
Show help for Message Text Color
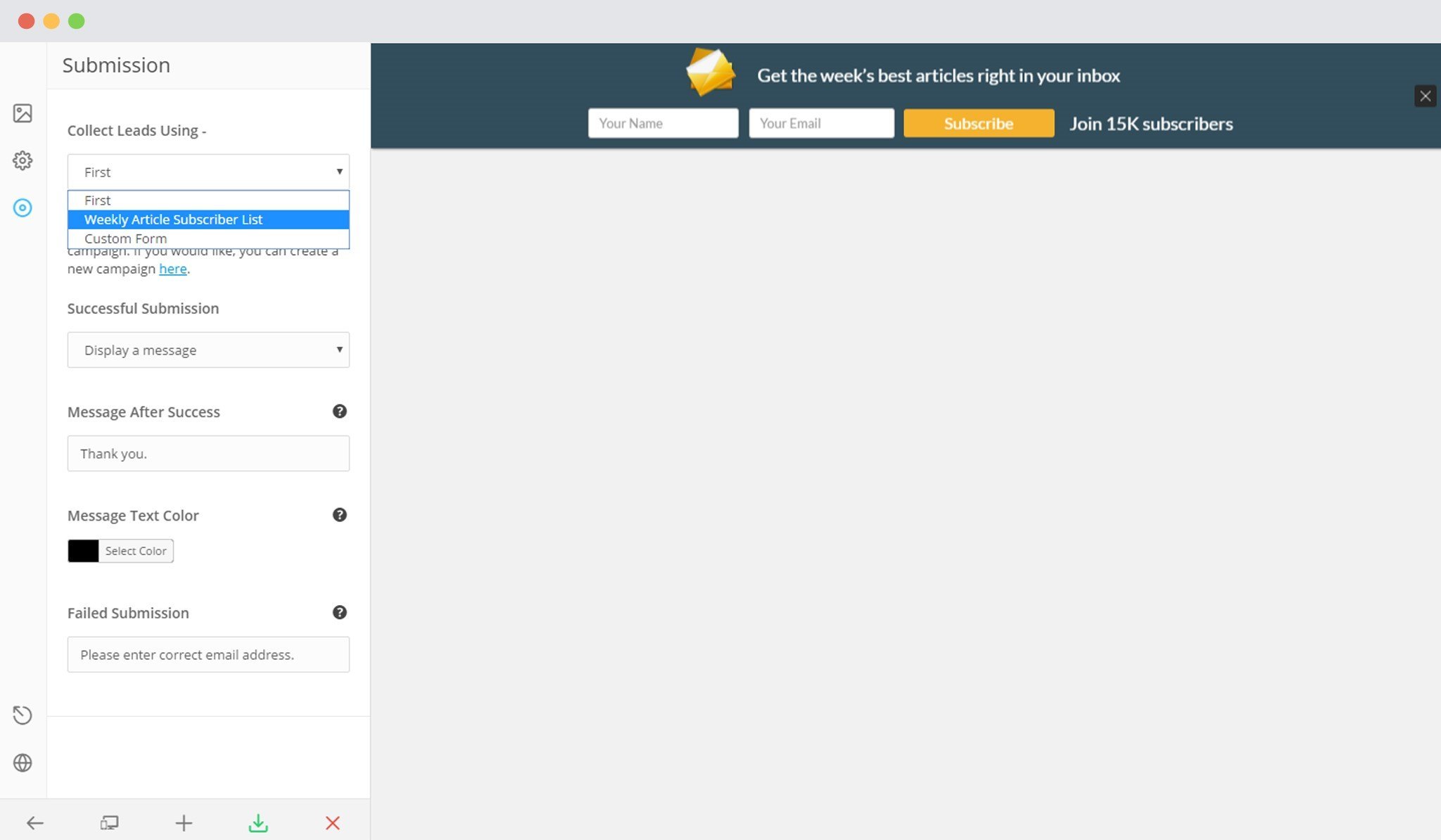click(x=339, y=515)
